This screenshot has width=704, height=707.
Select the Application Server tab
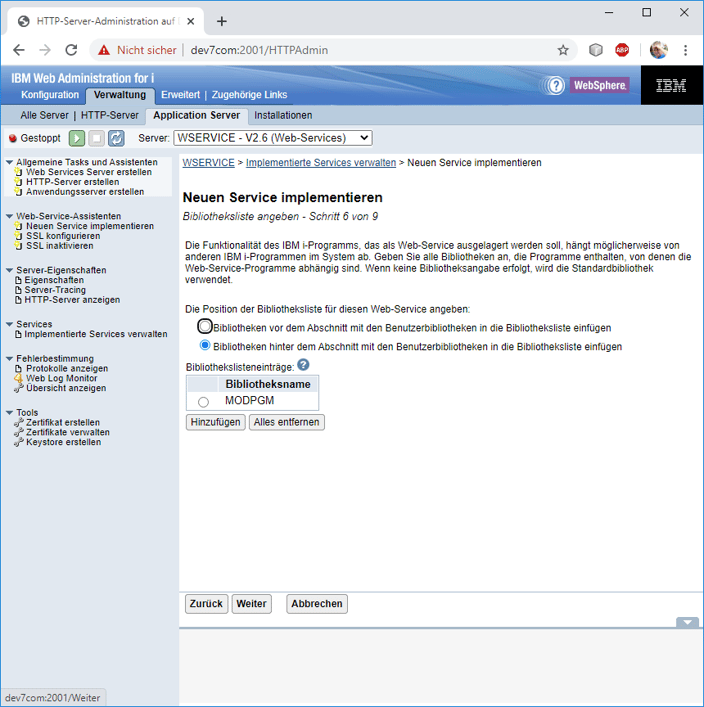click(197, 115)
